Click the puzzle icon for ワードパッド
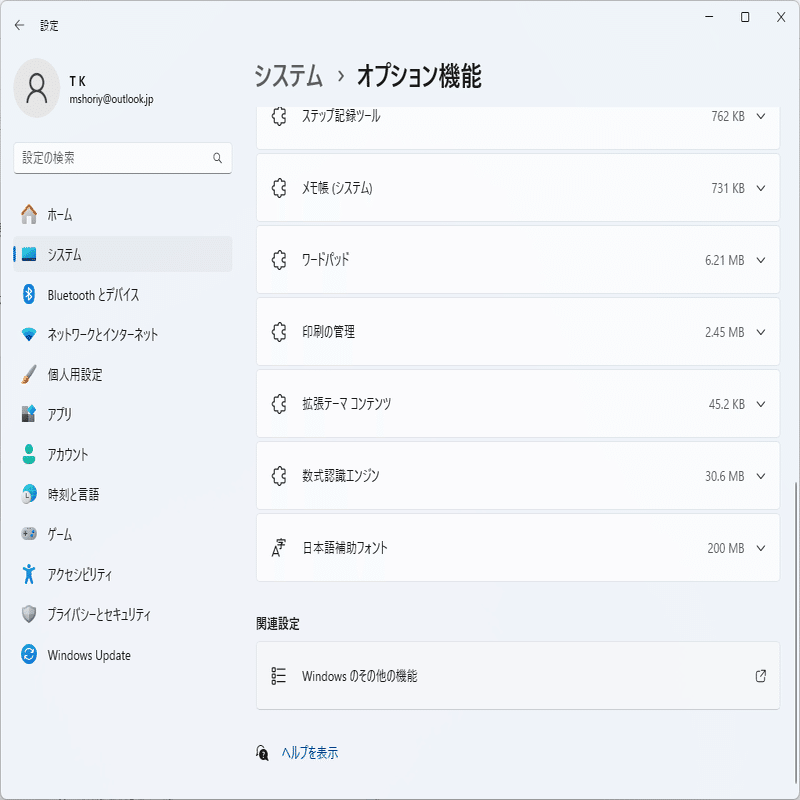 [x=279, y=260]
